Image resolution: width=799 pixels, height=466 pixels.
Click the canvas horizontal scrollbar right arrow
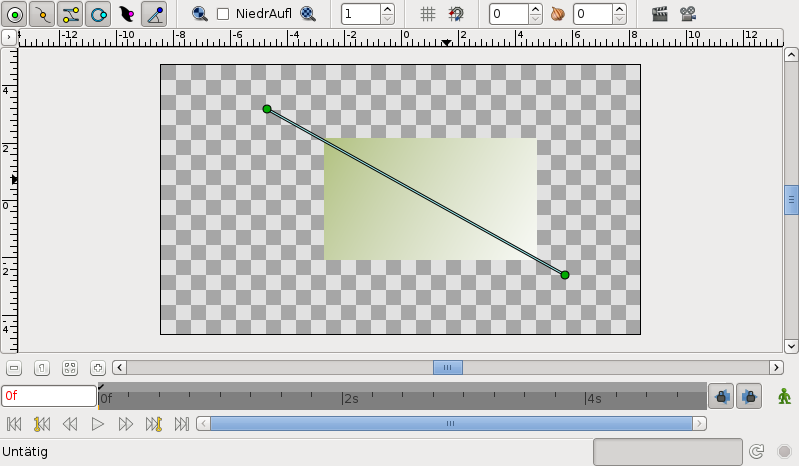[x=776, y=367]
